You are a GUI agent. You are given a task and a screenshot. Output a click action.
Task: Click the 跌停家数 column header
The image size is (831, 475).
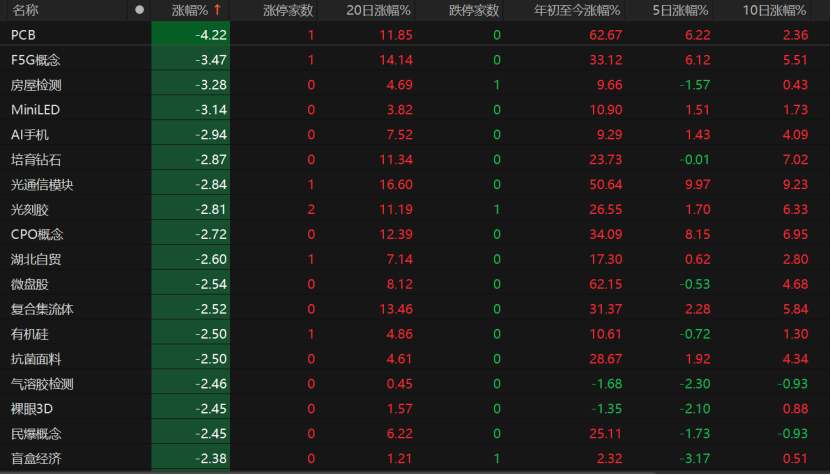click(474, 10)
